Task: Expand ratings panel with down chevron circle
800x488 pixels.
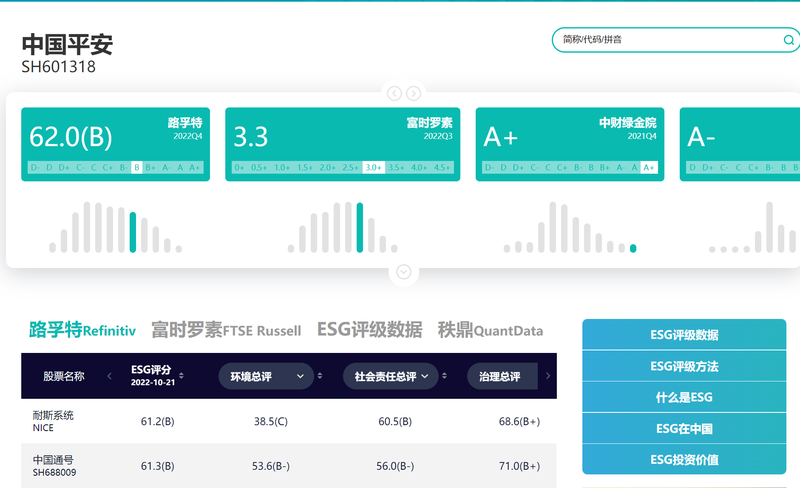Action: (x=404, y=272)
